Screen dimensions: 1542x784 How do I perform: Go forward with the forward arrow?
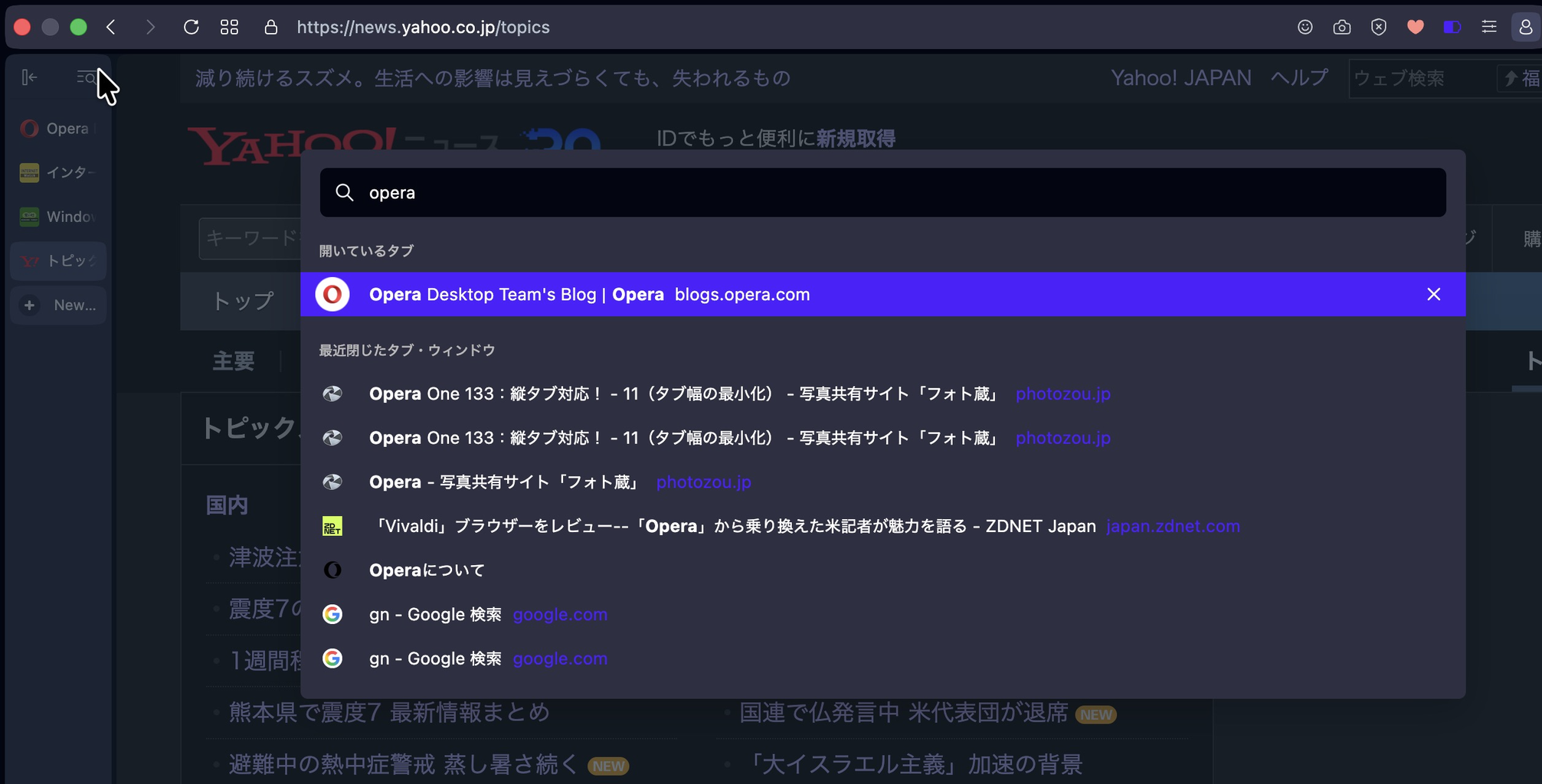click(150, 28)
